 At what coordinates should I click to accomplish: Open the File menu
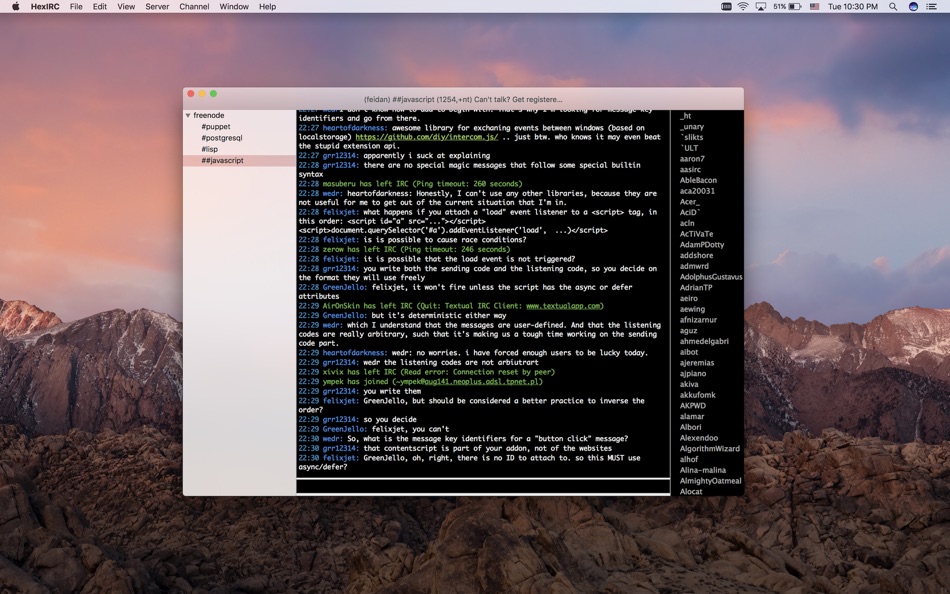click(x=76, y=7)
